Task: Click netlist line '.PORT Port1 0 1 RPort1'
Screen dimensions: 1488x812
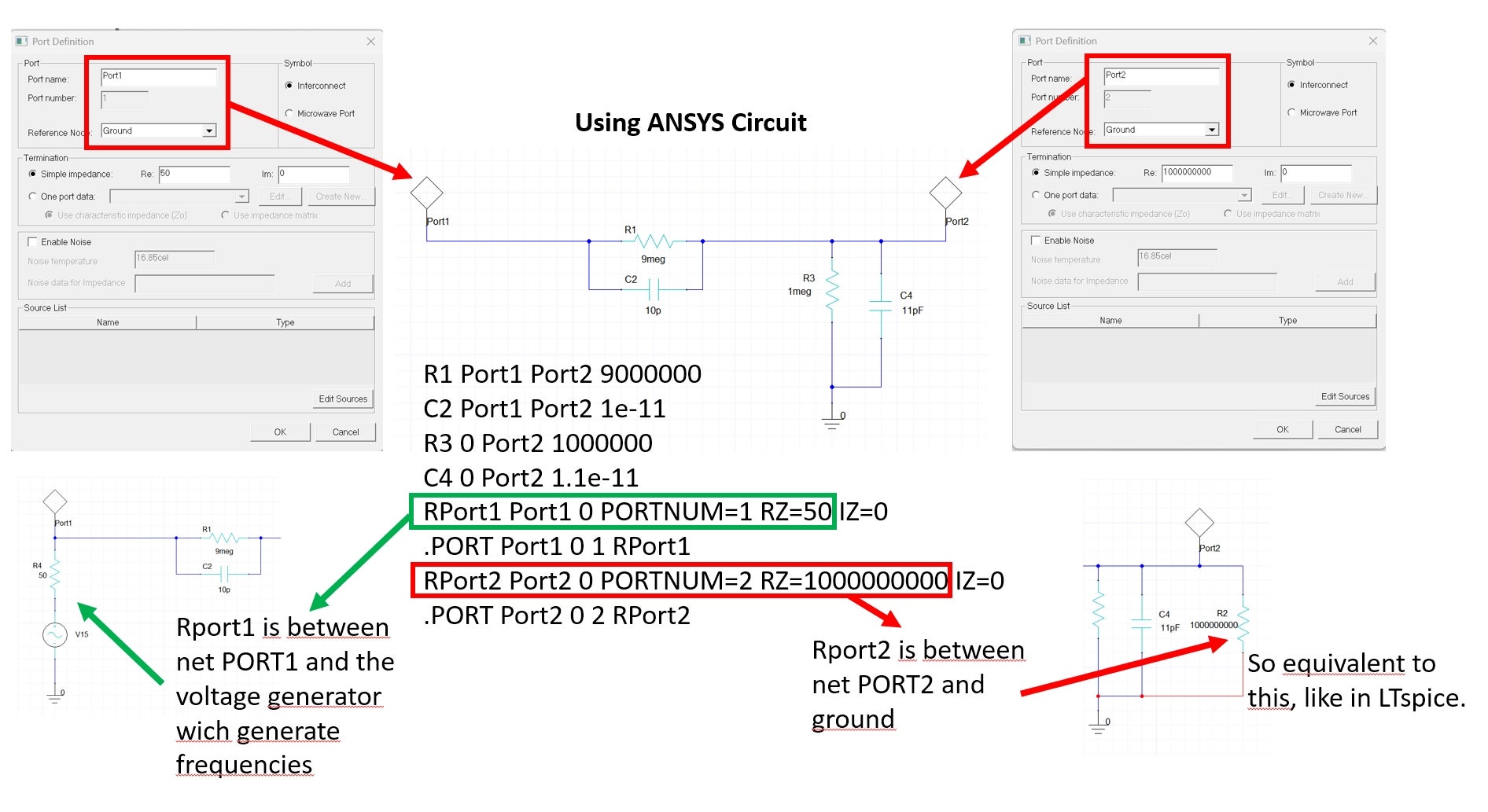Action: pyautogui.click(x=557, y=546)
